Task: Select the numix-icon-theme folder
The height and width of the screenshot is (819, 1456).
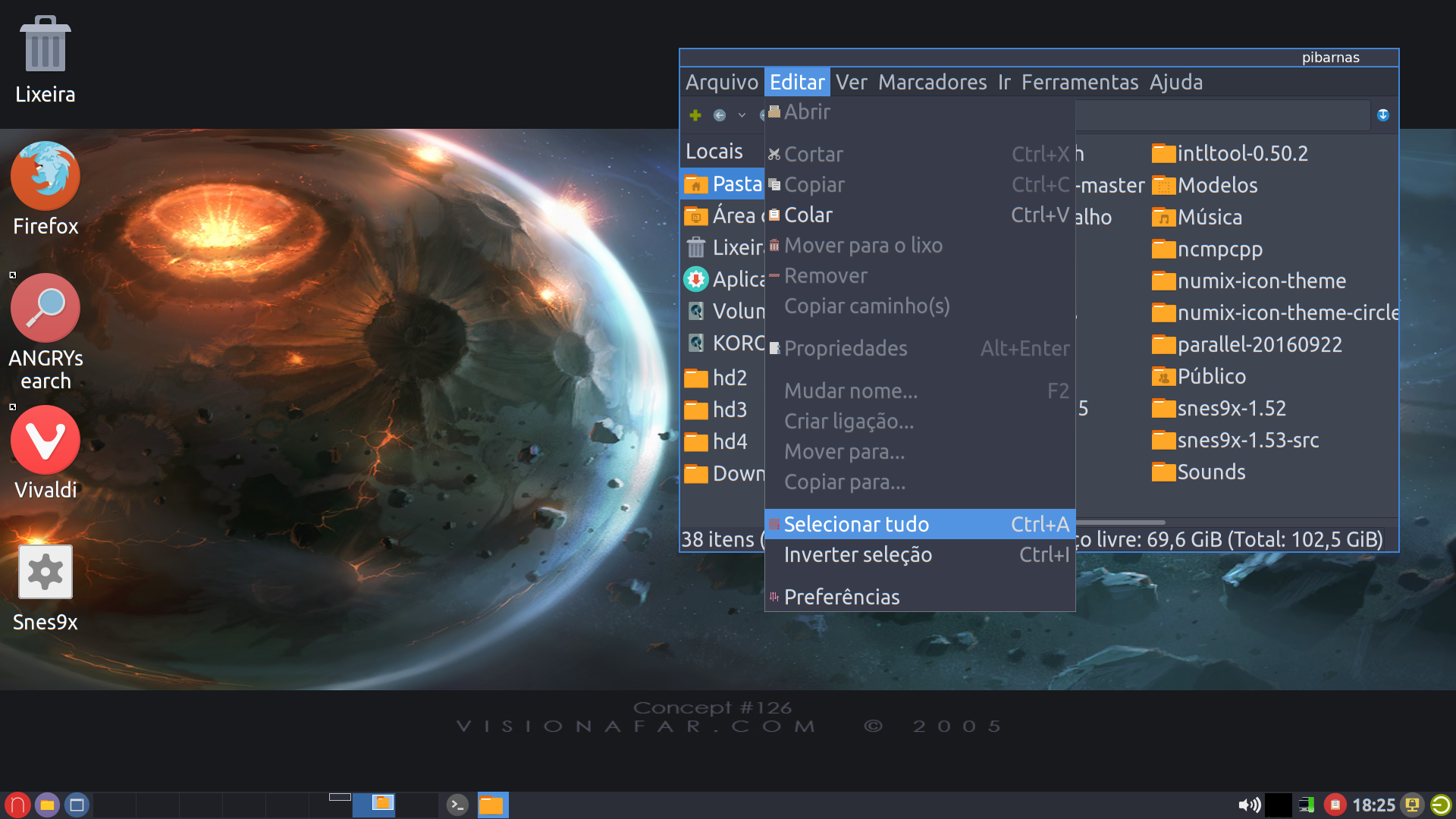Action: click(1248, 281)
